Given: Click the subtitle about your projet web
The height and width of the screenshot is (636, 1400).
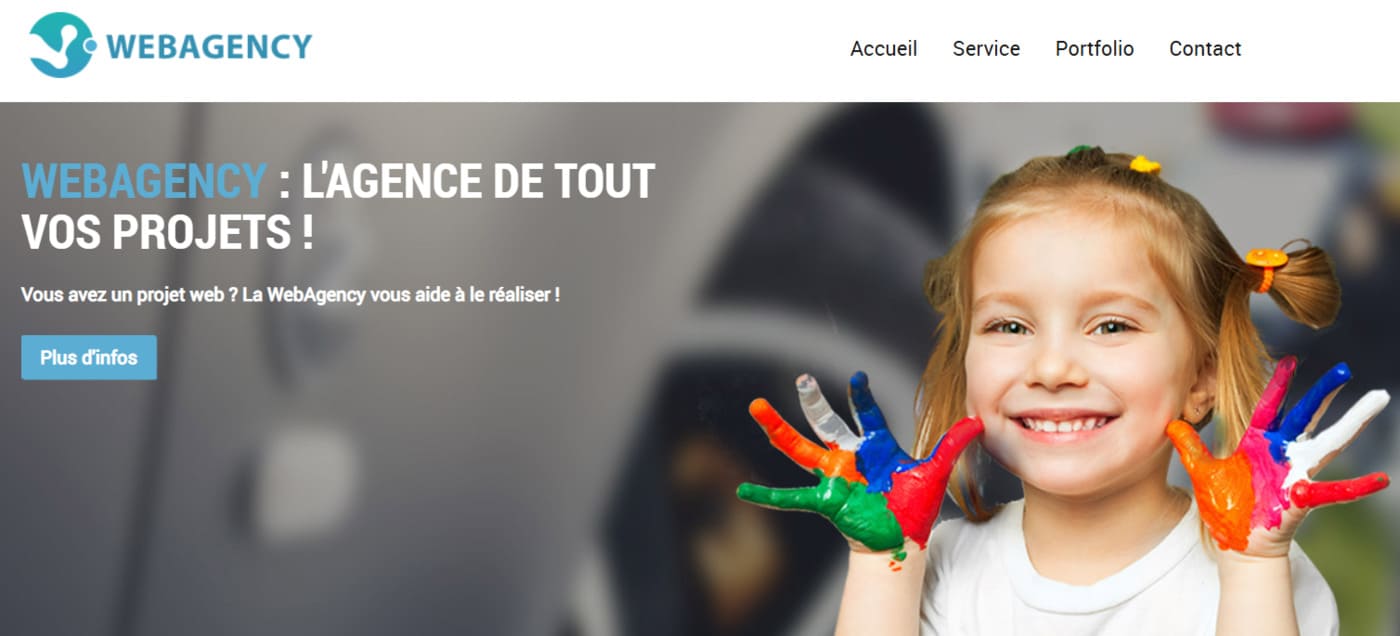Looking at the screenshot, I should coord(290,296).
